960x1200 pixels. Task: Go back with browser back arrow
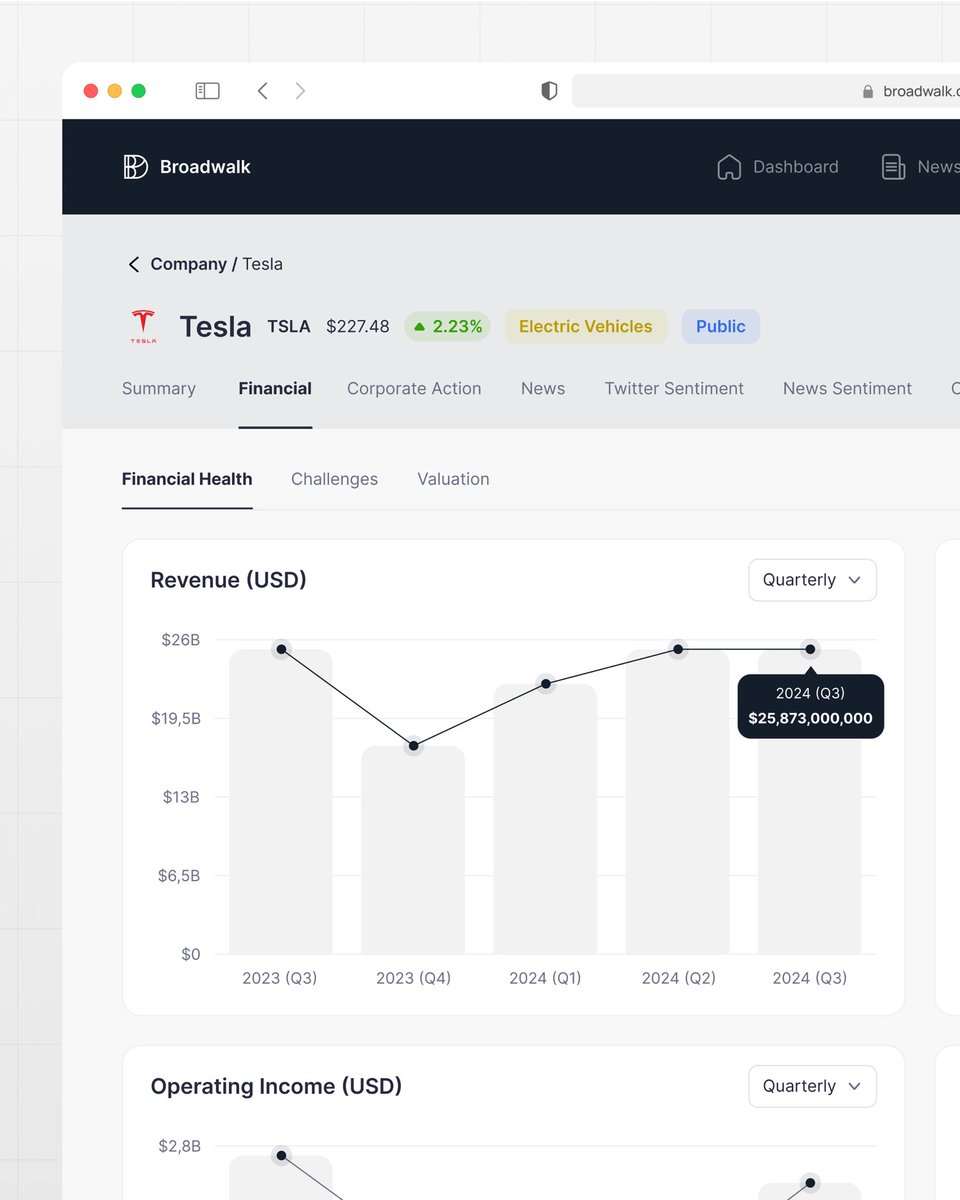pyautogui.click(x=262, y=91)
